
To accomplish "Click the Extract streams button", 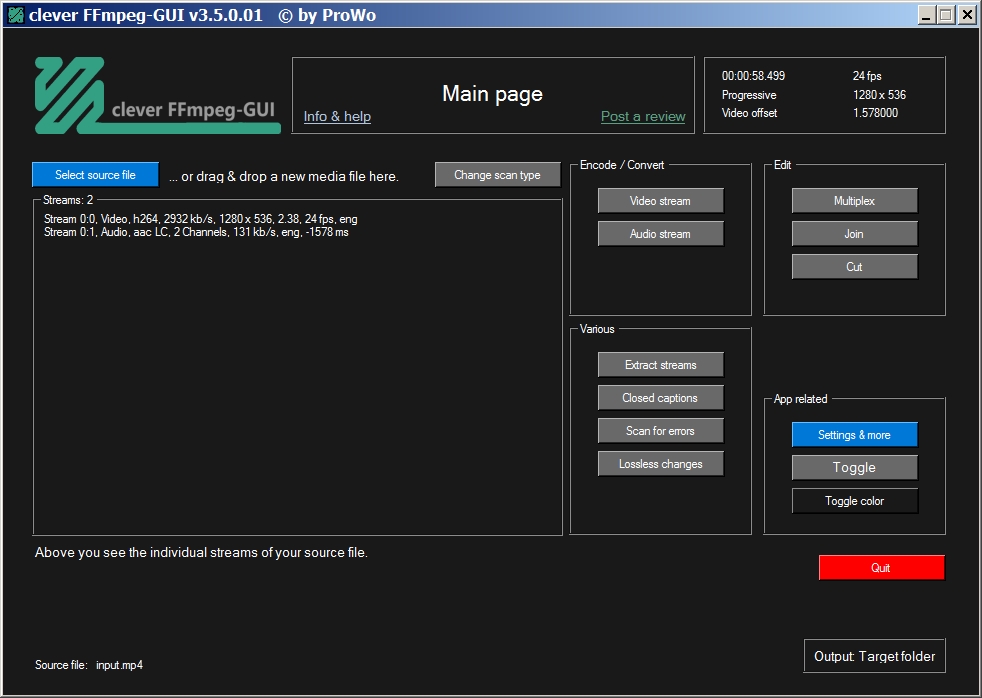I will 660,365.
